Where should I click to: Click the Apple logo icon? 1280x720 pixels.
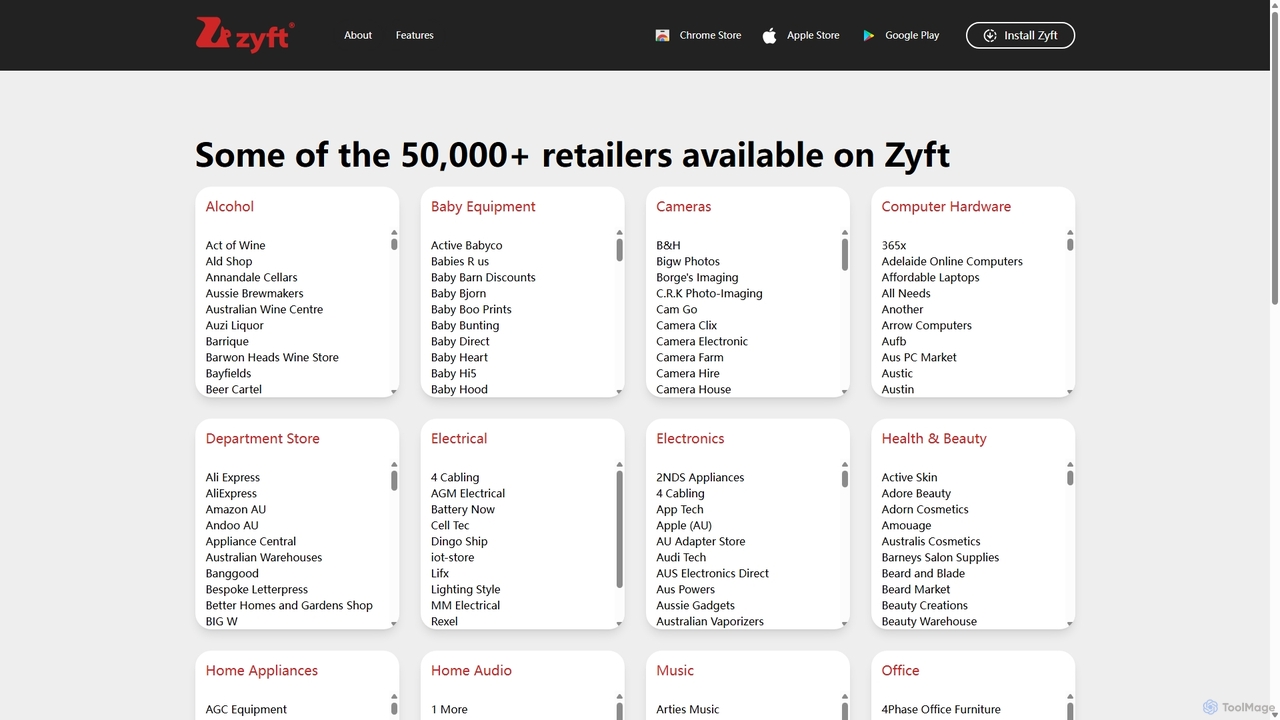(x=769, y=36)
